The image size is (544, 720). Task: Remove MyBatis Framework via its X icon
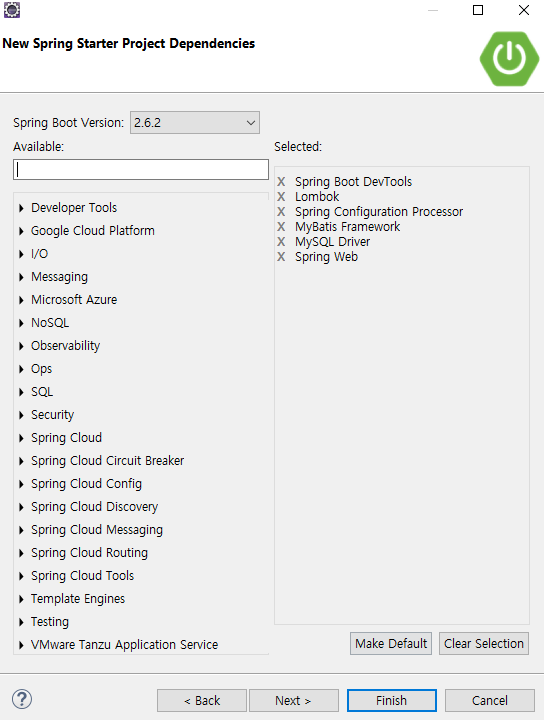point(281,227)
